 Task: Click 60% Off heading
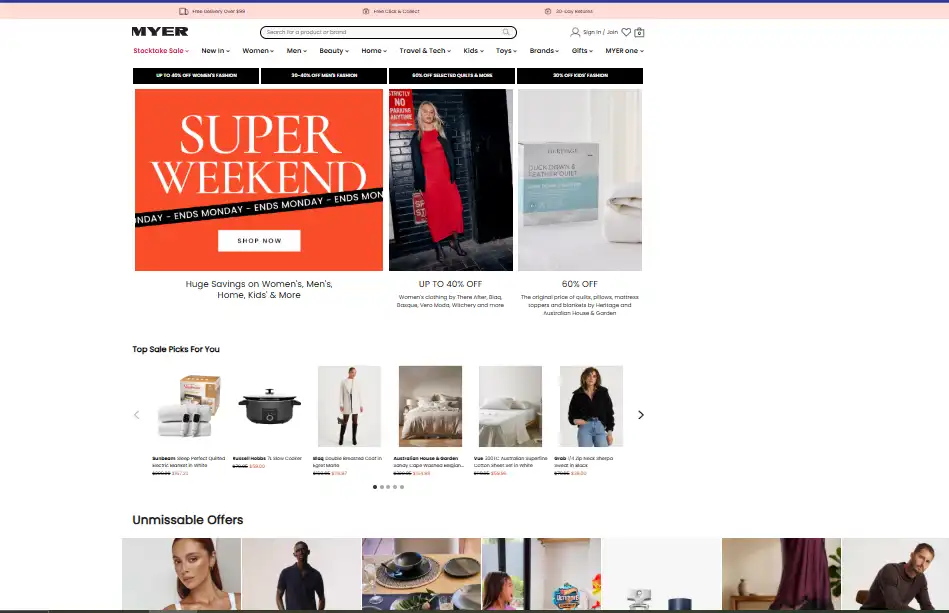point(579,284)
